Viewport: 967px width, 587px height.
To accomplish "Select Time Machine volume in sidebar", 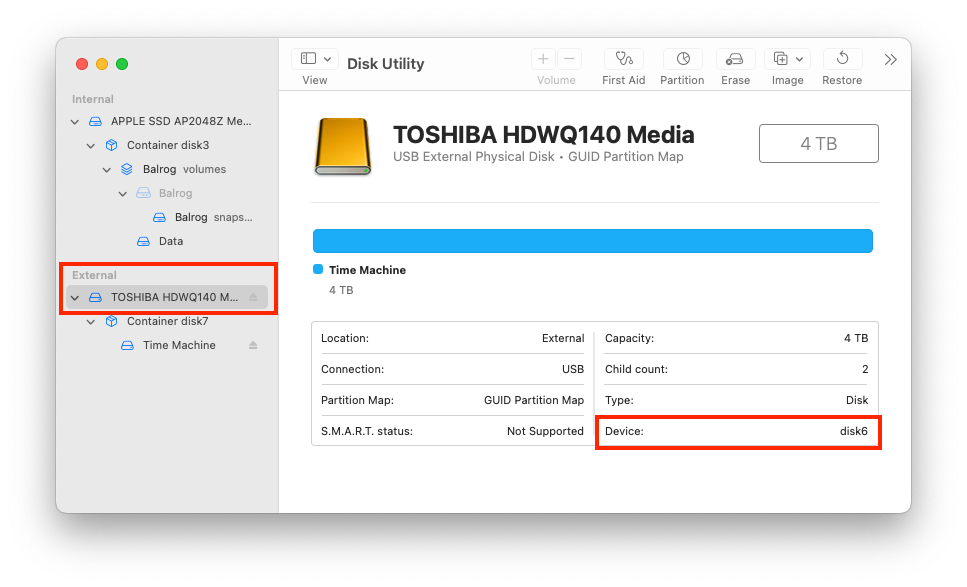I will [x=179, y=345].
